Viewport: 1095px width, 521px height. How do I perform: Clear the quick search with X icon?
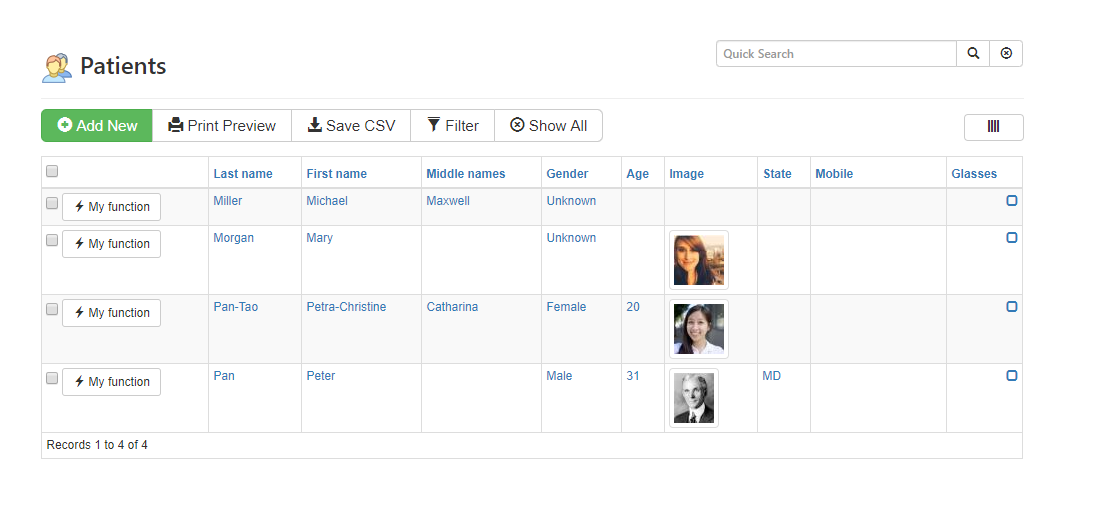tap(1006, 54)
